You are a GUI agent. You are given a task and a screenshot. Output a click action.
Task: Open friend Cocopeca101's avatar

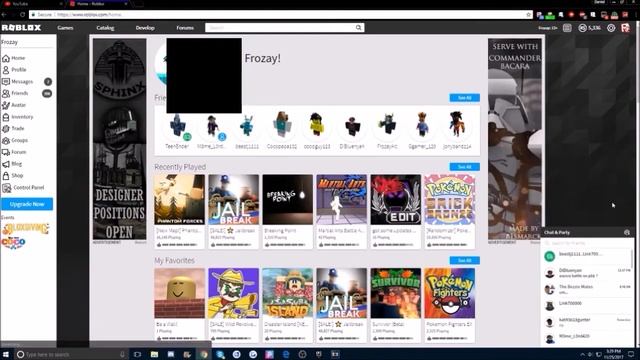pos(282,125)
